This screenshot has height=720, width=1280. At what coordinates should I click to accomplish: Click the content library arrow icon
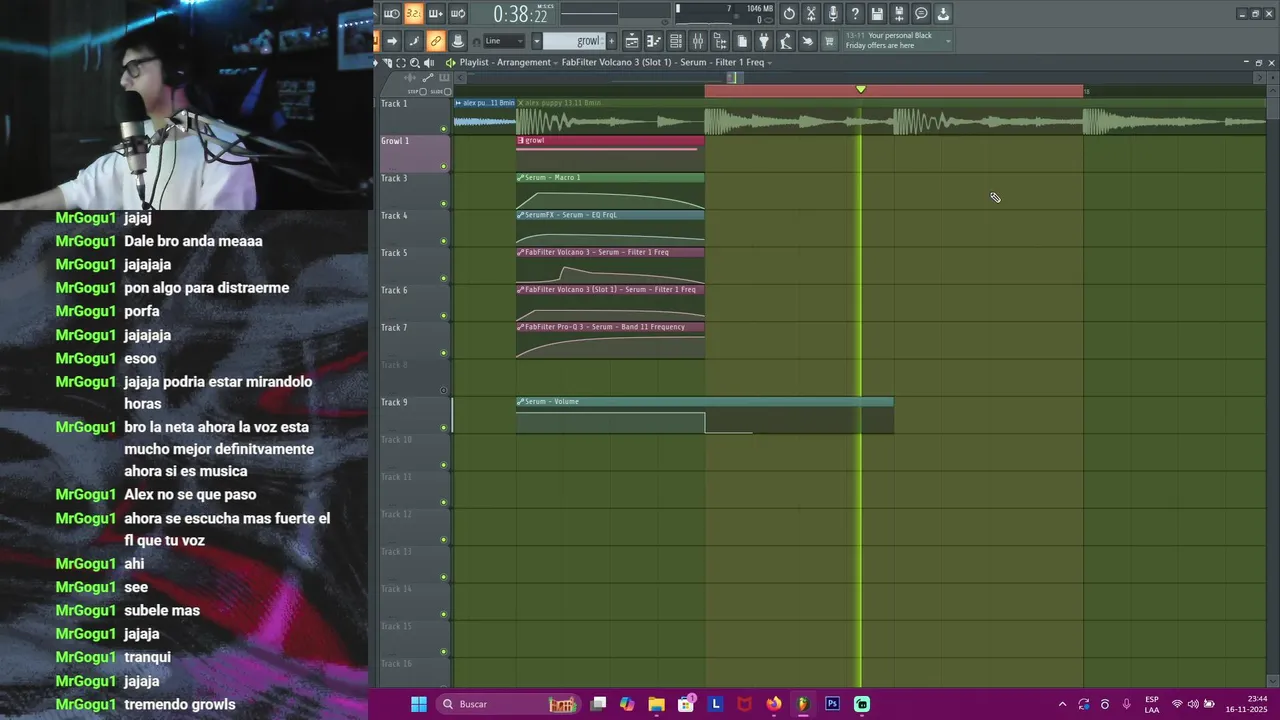[808, 41]
